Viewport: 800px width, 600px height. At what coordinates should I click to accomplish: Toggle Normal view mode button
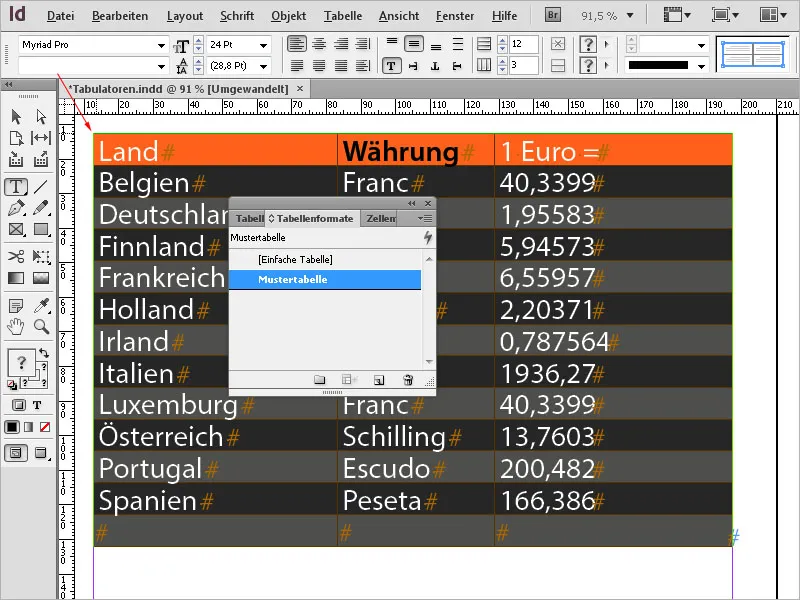coord(16,453)
